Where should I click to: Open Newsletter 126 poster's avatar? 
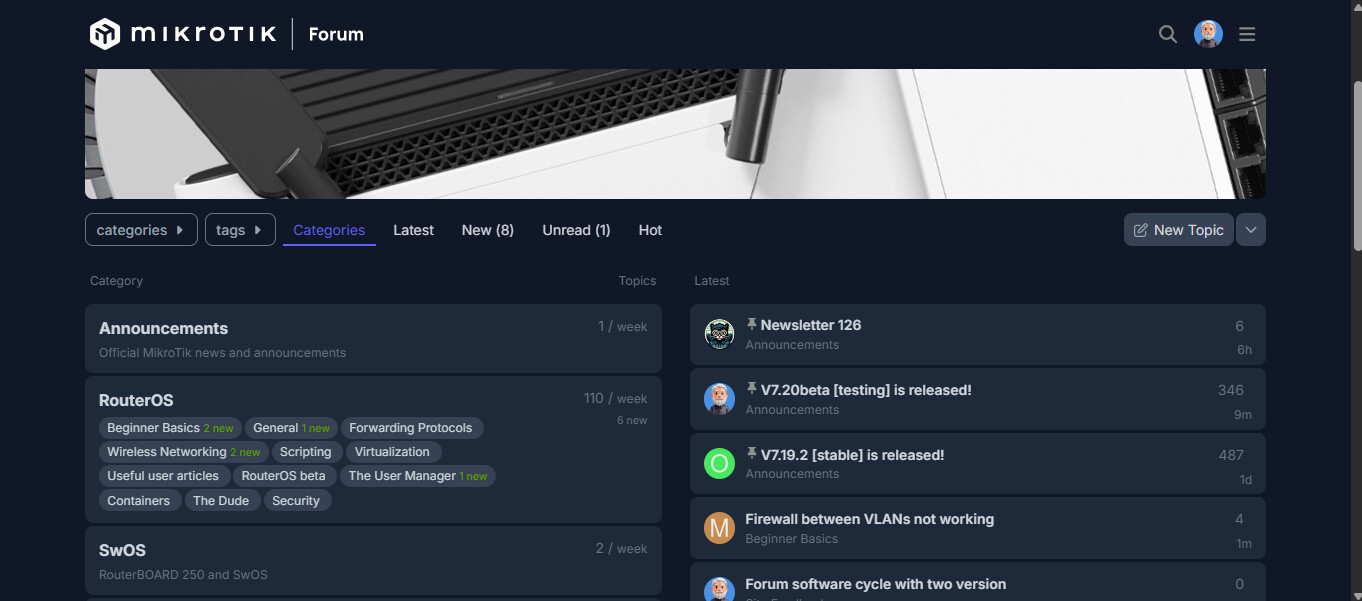[x=720, y=334]
